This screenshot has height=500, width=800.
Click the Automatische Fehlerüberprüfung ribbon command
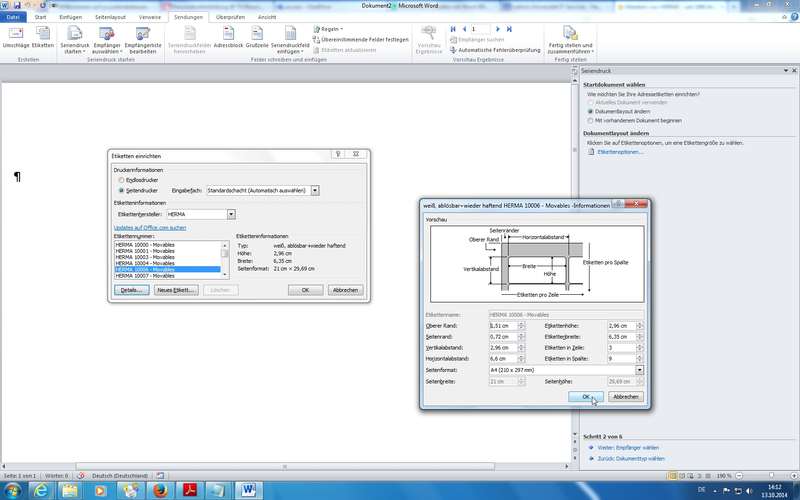[495, 49]
